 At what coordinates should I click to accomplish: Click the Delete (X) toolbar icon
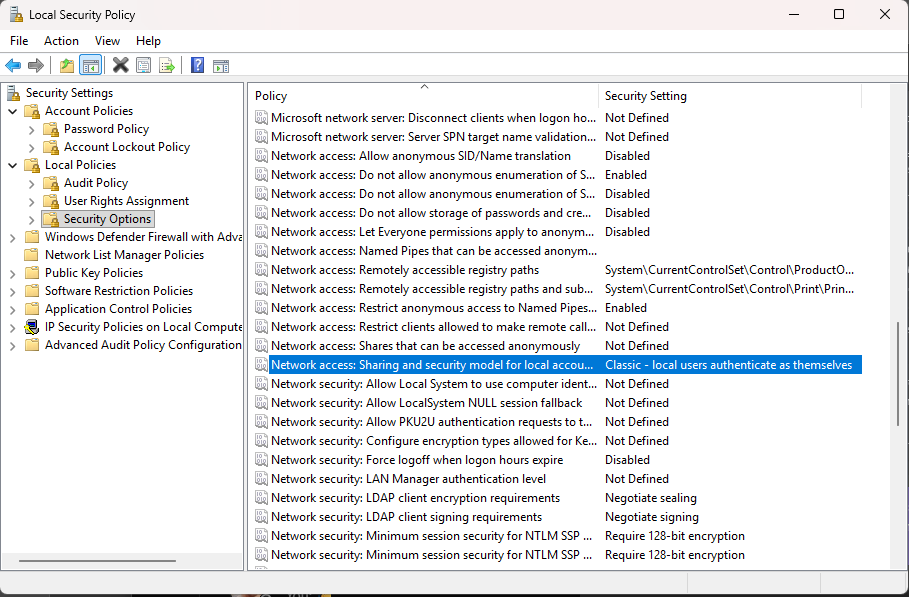(x=120, y=66)
